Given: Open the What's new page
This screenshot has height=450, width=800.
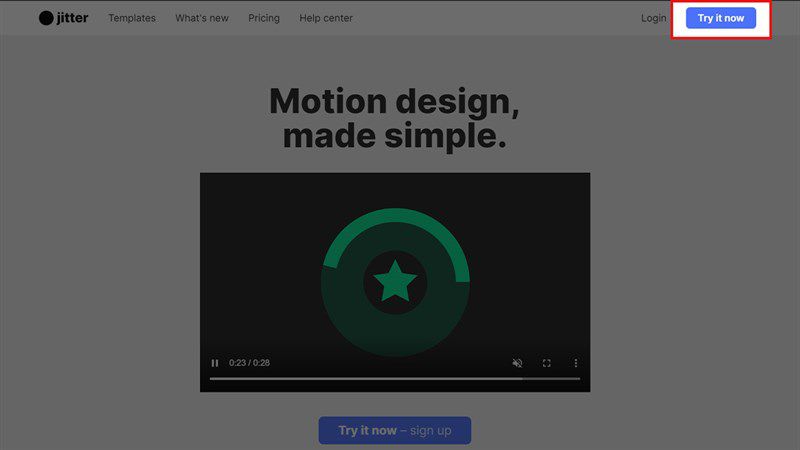Looking at the screenshot, I should [202, 18].
